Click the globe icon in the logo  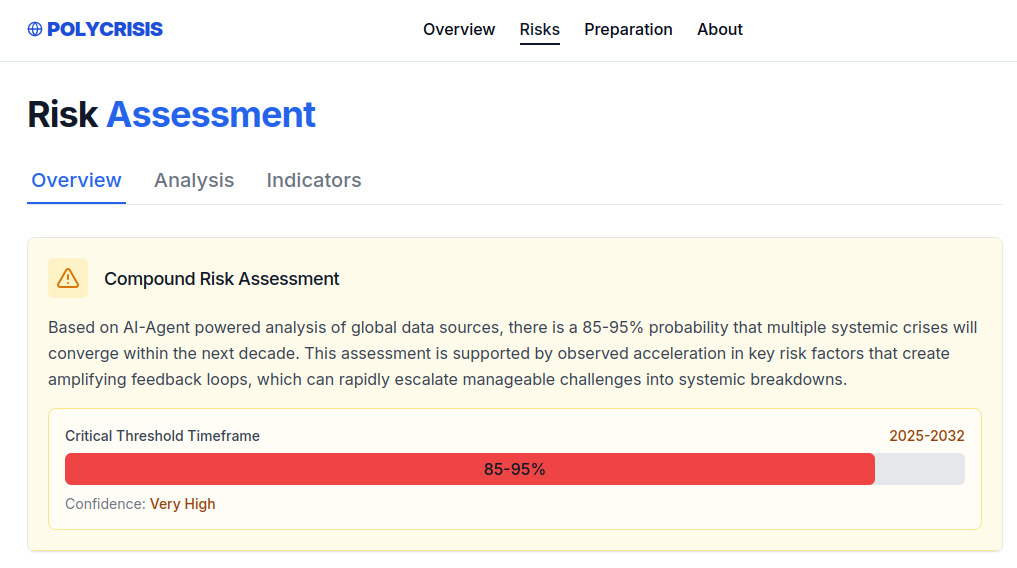(35, 30)
